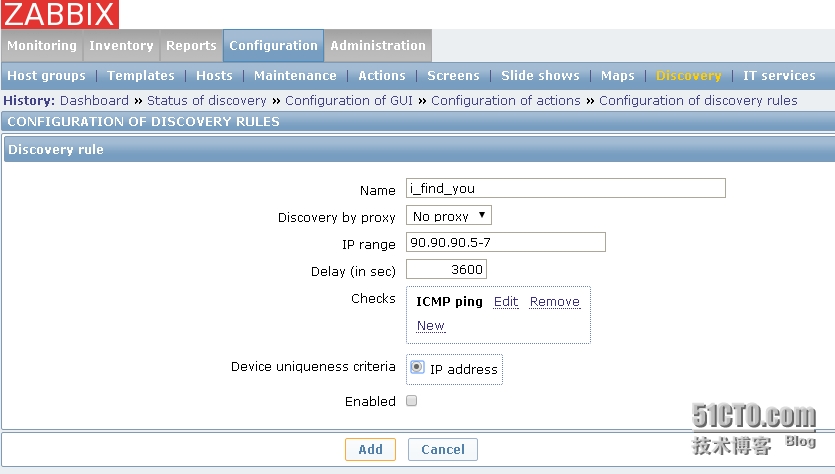Expand the Discovery by proxy dropdown
Viewport: 835px width, 474px height.
click(448, 216)
